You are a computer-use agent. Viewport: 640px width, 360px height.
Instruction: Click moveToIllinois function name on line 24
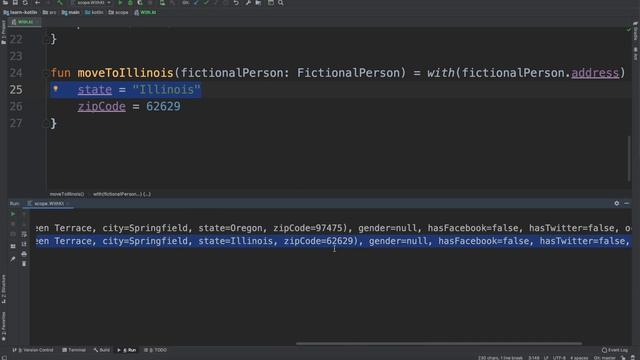(126, 73)
